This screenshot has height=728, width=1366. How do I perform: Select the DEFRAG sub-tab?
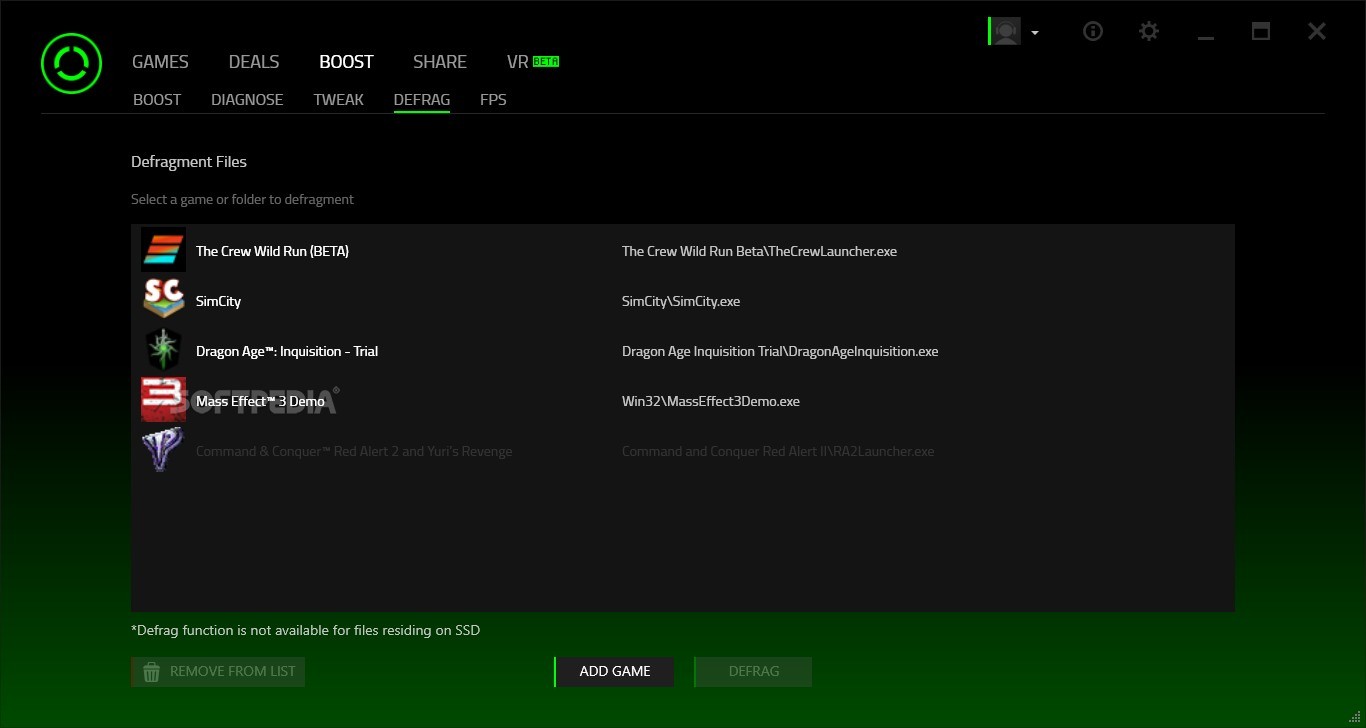click(422, 100)
